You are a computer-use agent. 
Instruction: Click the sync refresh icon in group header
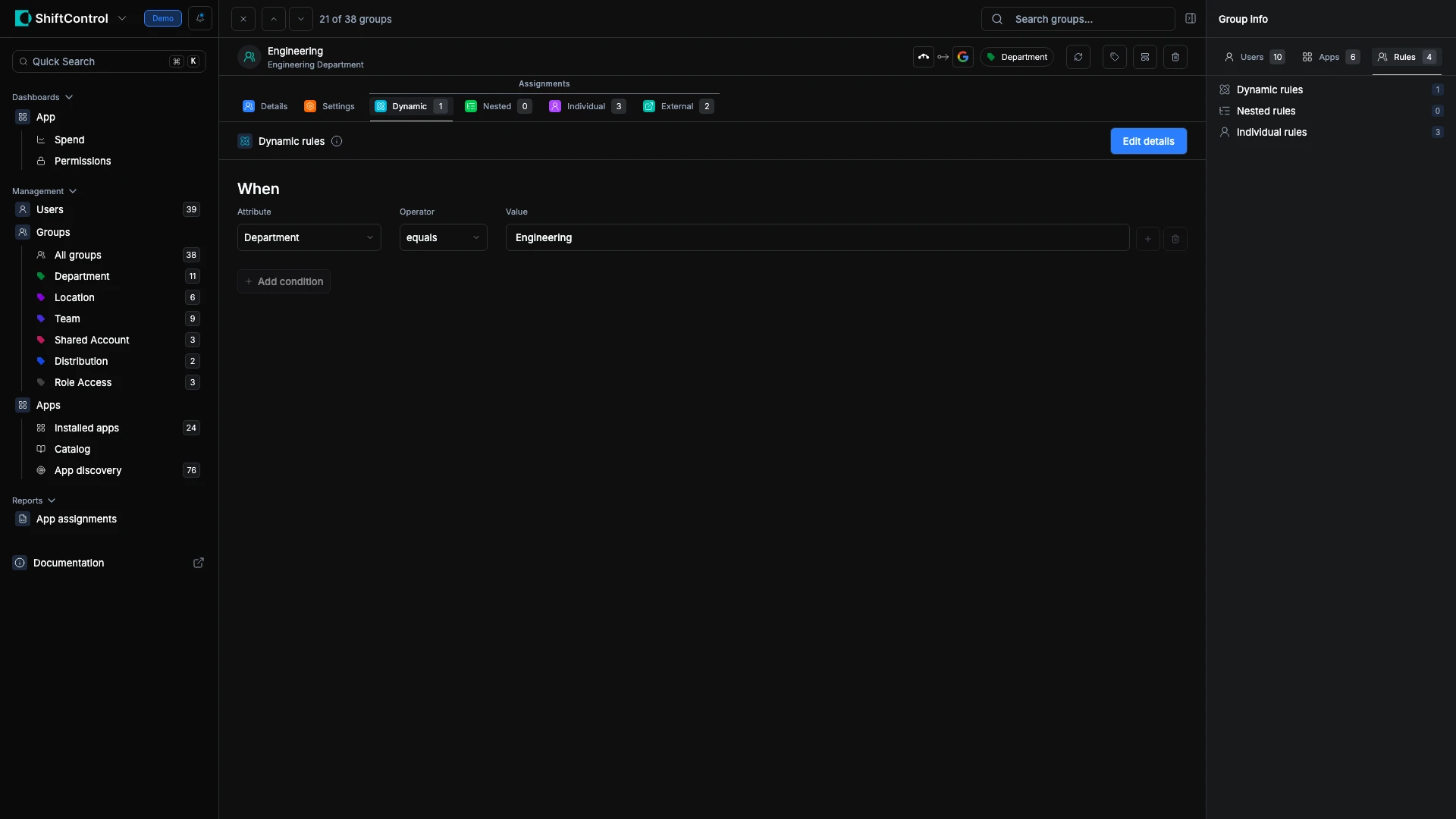tap(1078, 57)
